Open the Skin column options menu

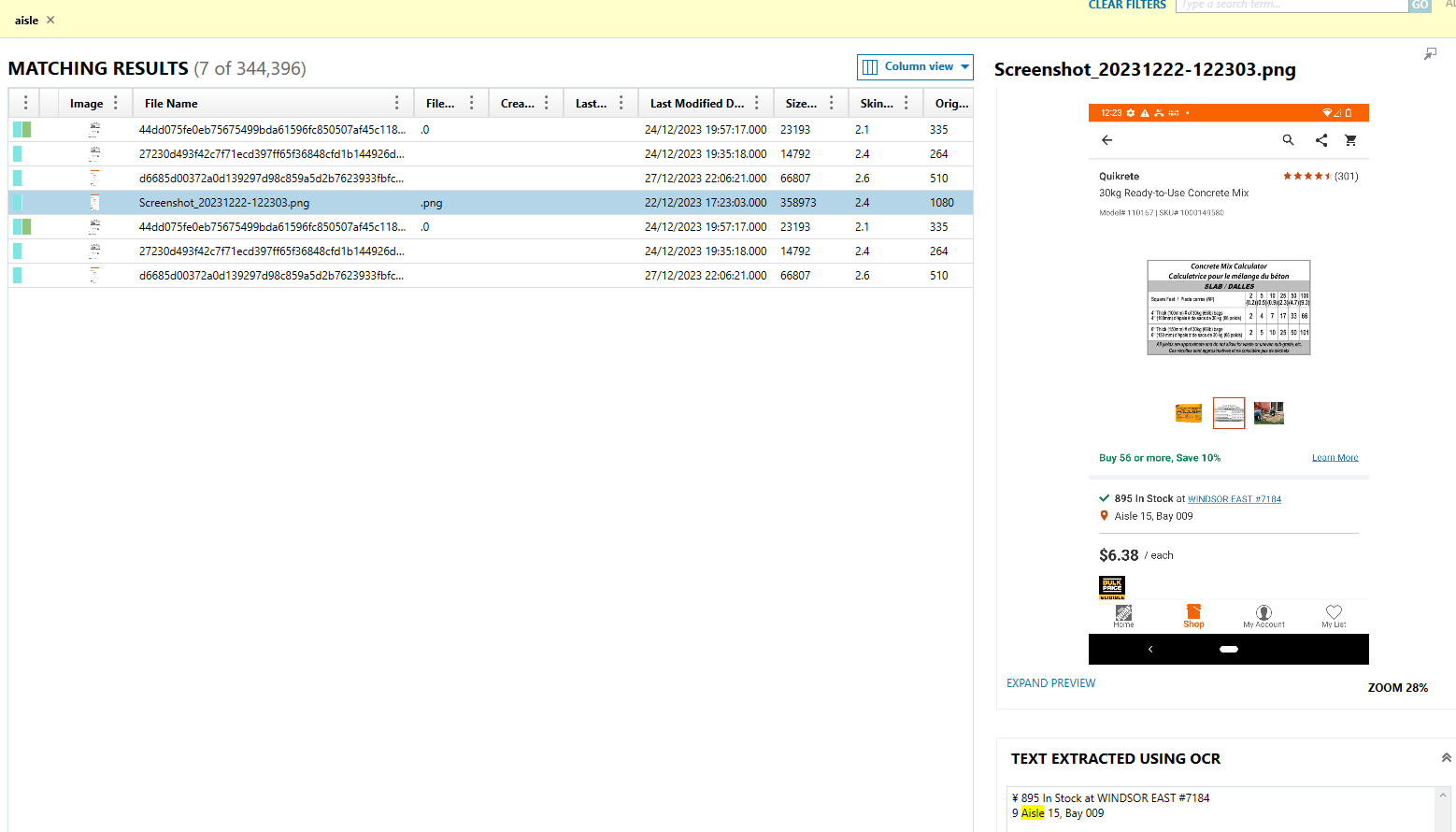point(906,103)
